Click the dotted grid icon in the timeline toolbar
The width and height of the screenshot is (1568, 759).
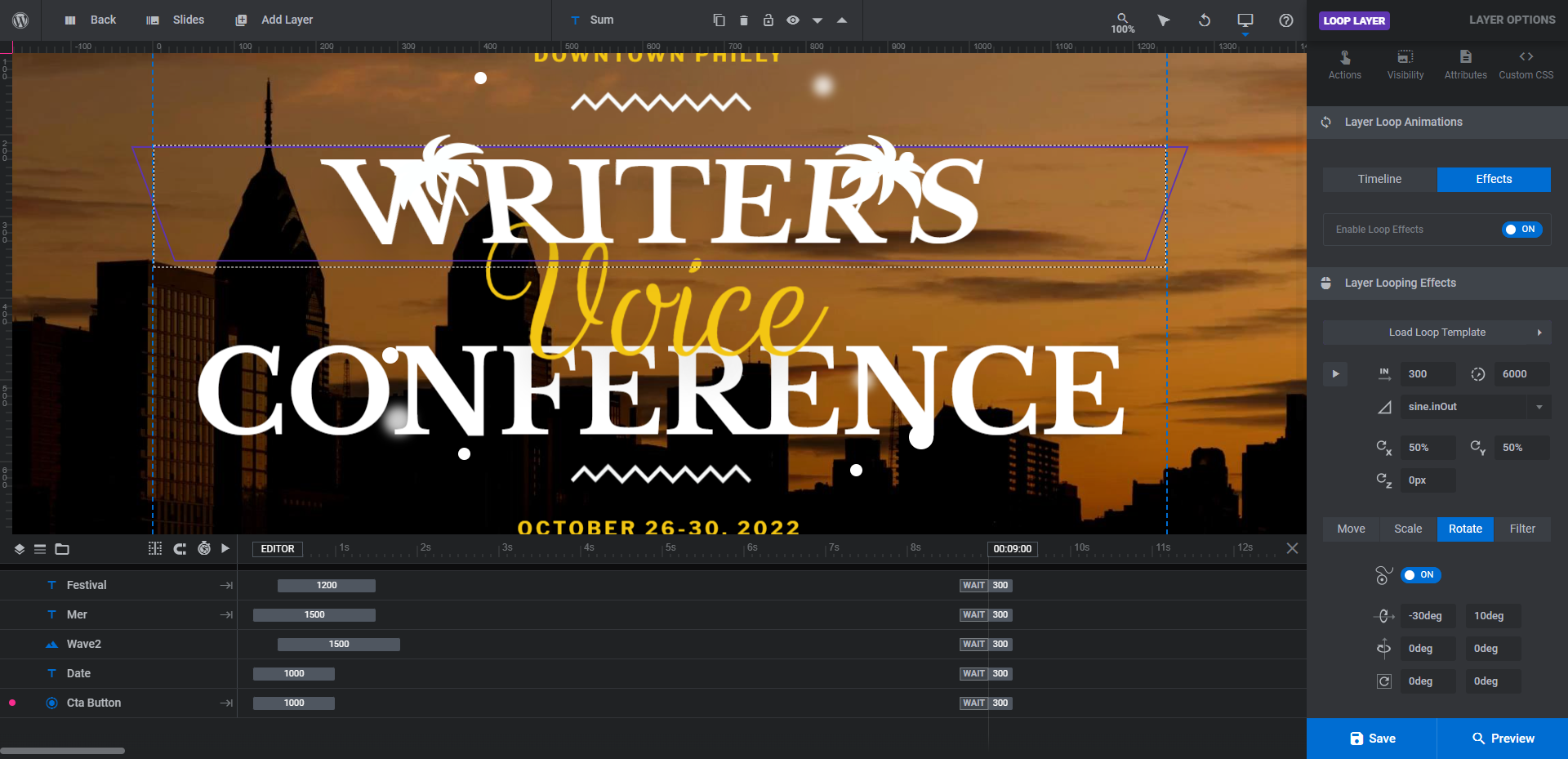click(155, 549)
